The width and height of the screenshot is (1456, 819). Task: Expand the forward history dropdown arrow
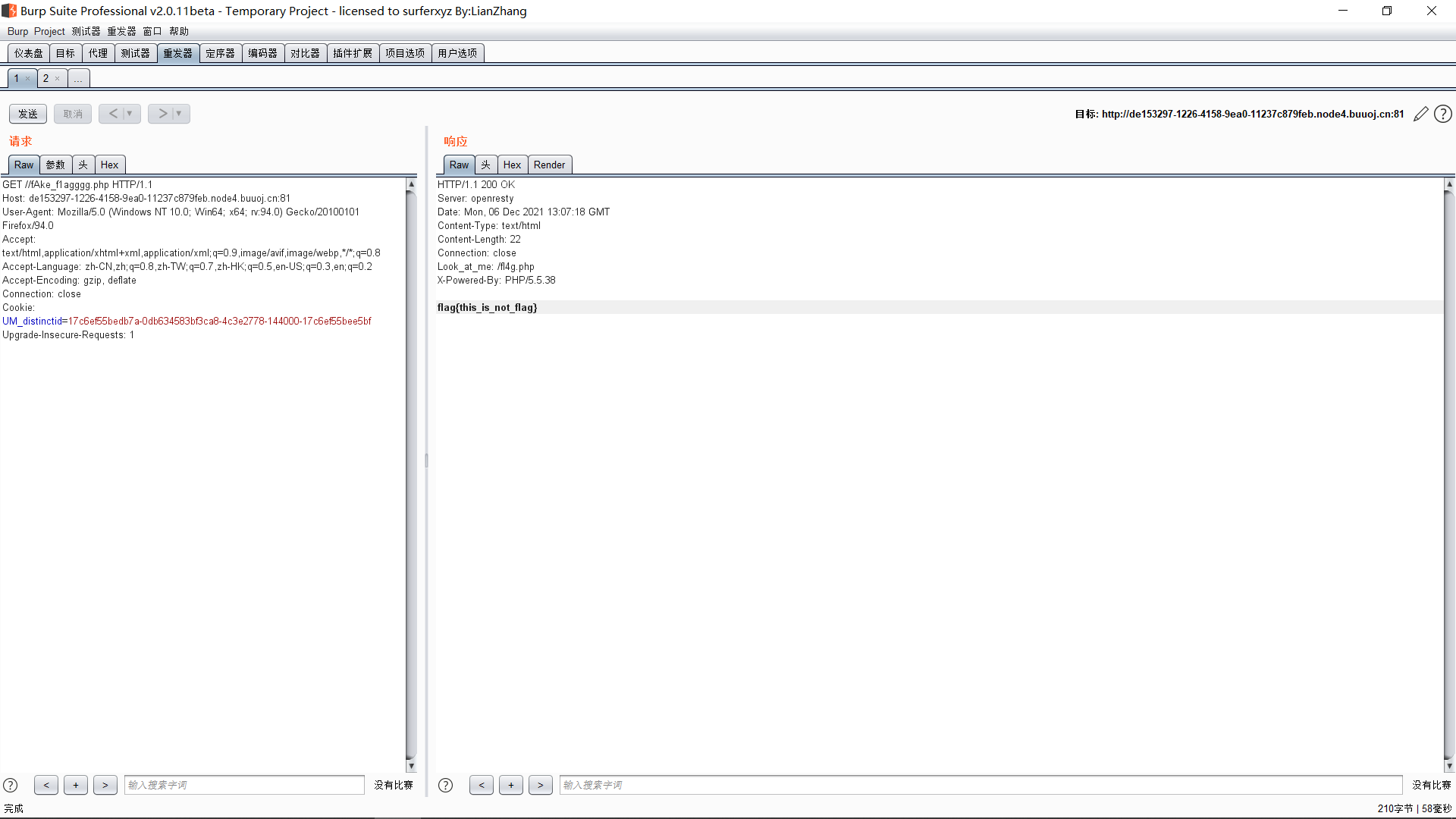point(179,114)
